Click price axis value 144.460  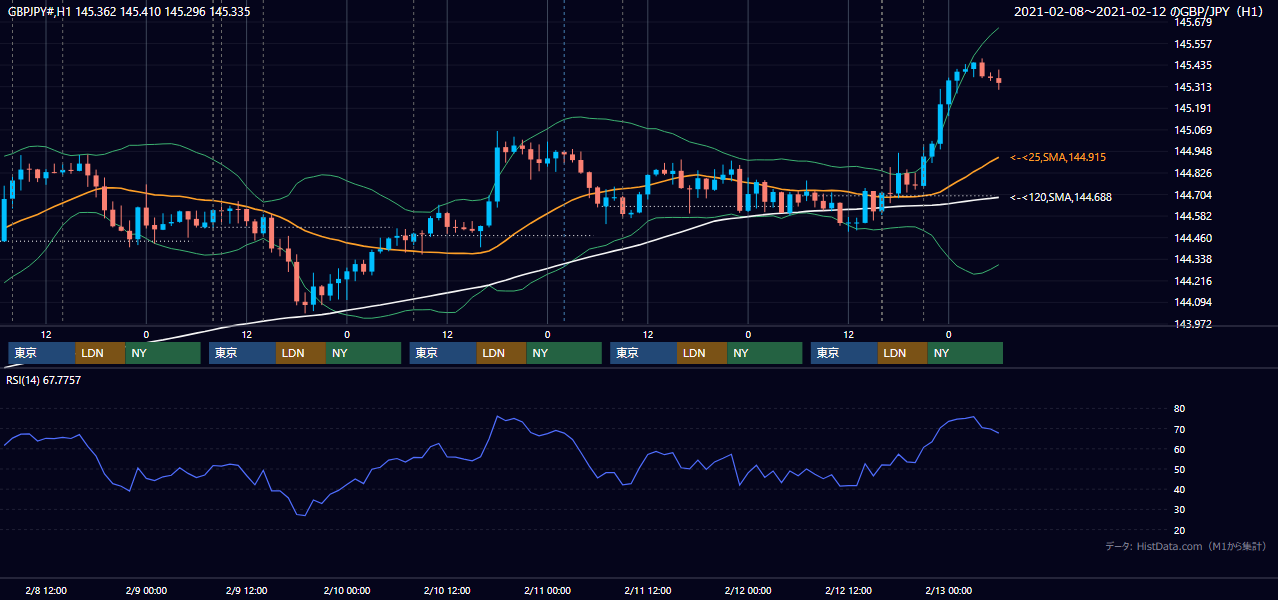tap(1193, 238)
